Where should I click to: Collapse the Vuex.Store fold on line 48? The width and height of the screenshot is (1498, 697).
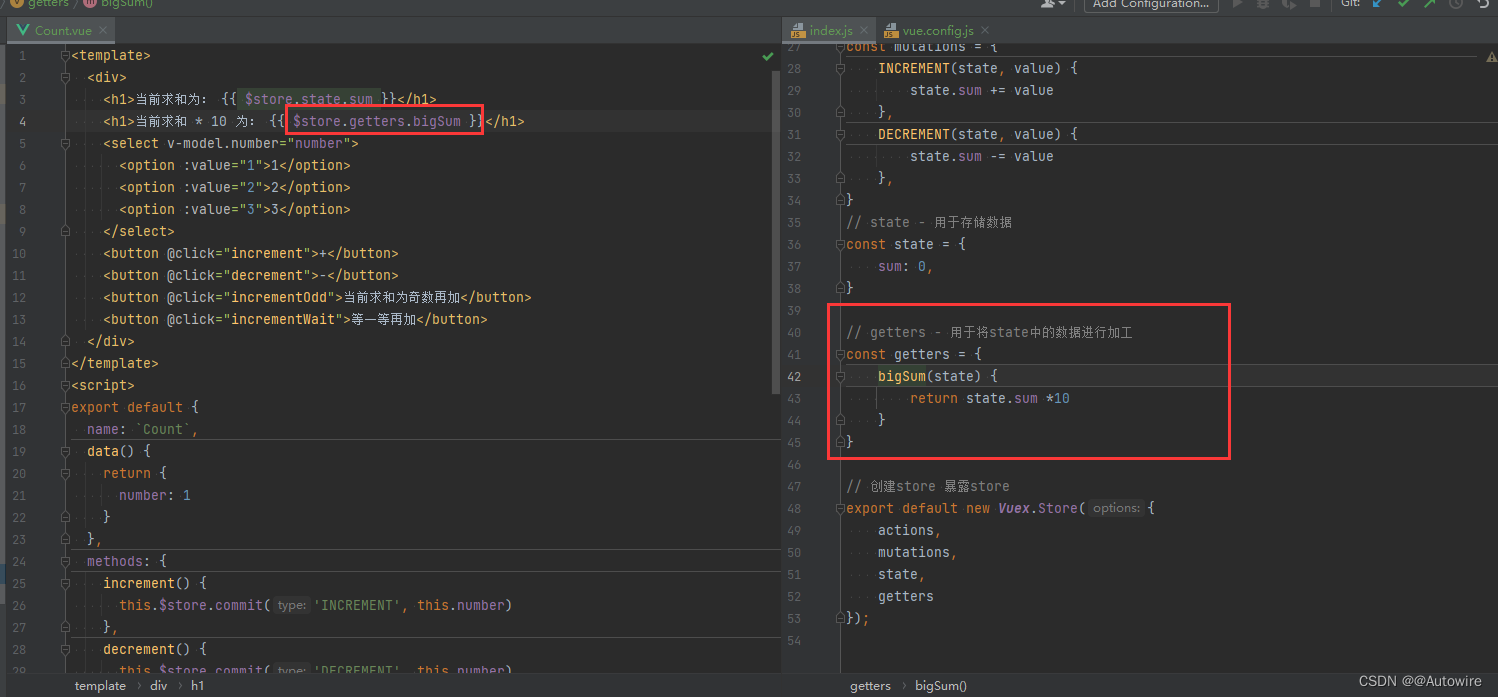pos(841,509)
